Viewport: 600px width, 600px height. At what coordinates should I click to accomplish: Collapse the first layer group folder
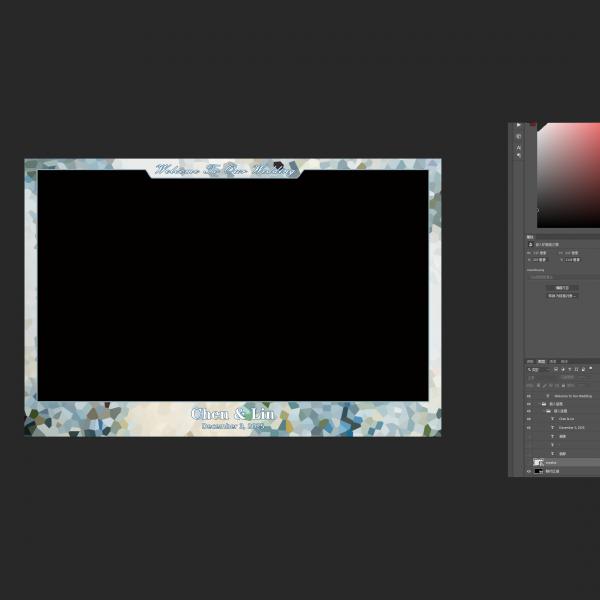(x=542, y=404)
